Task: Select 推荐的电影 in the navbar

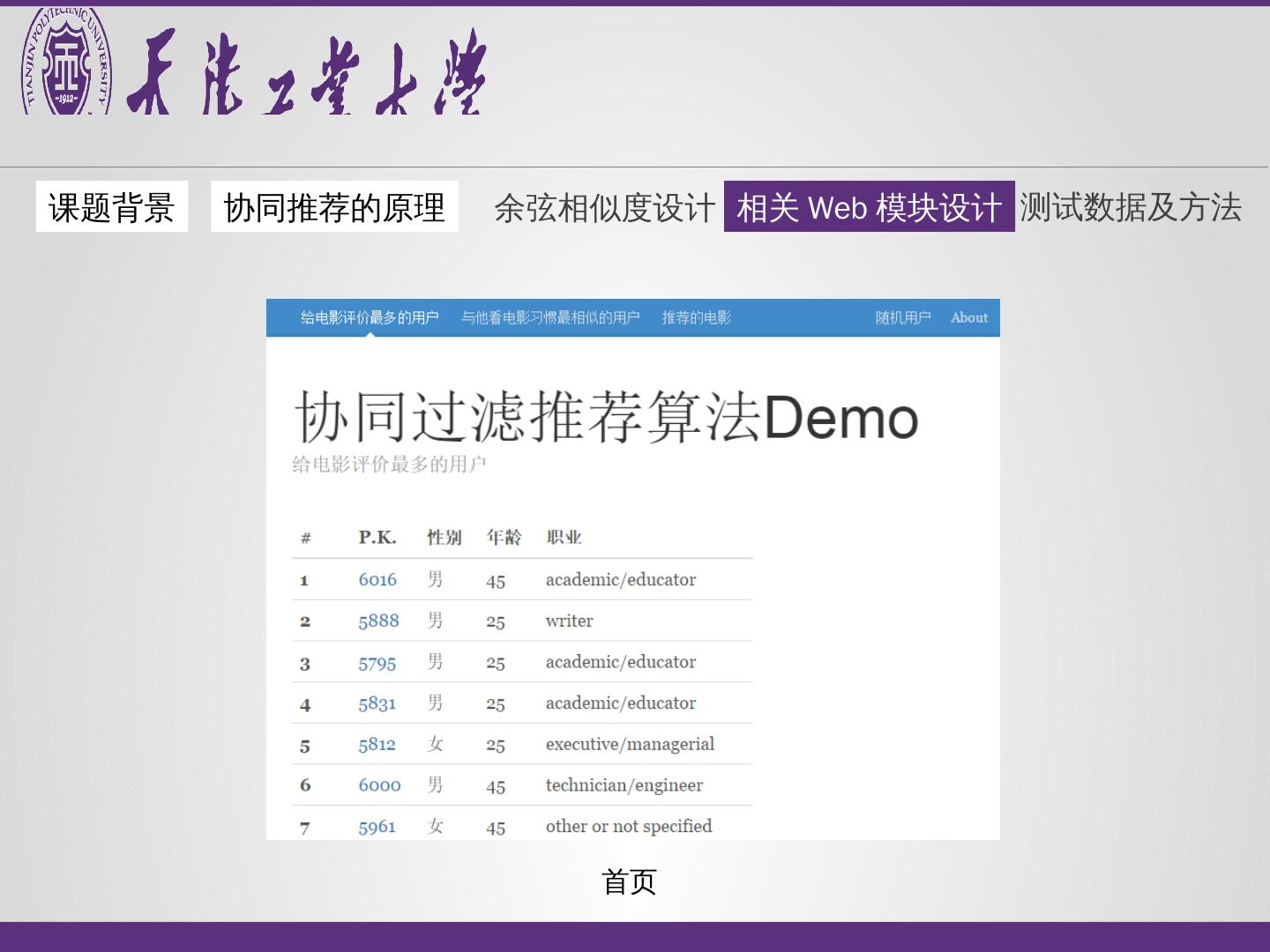Action: [696, 317]
